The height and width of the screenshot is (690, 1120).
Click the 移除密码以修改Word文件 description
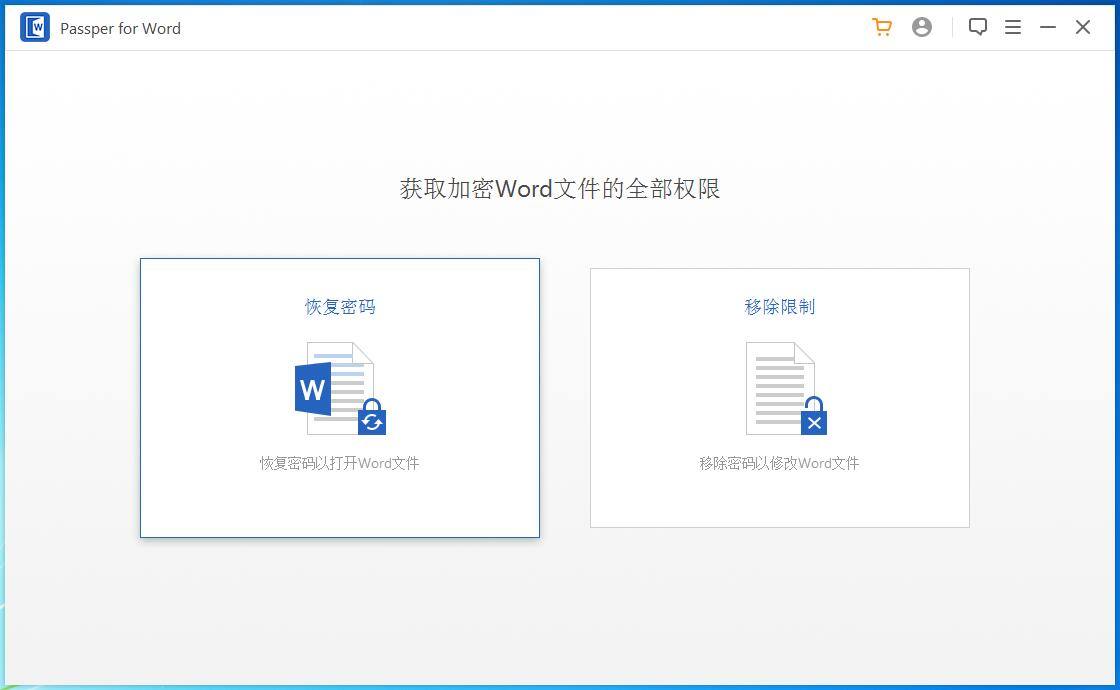(x=780, y=463)
